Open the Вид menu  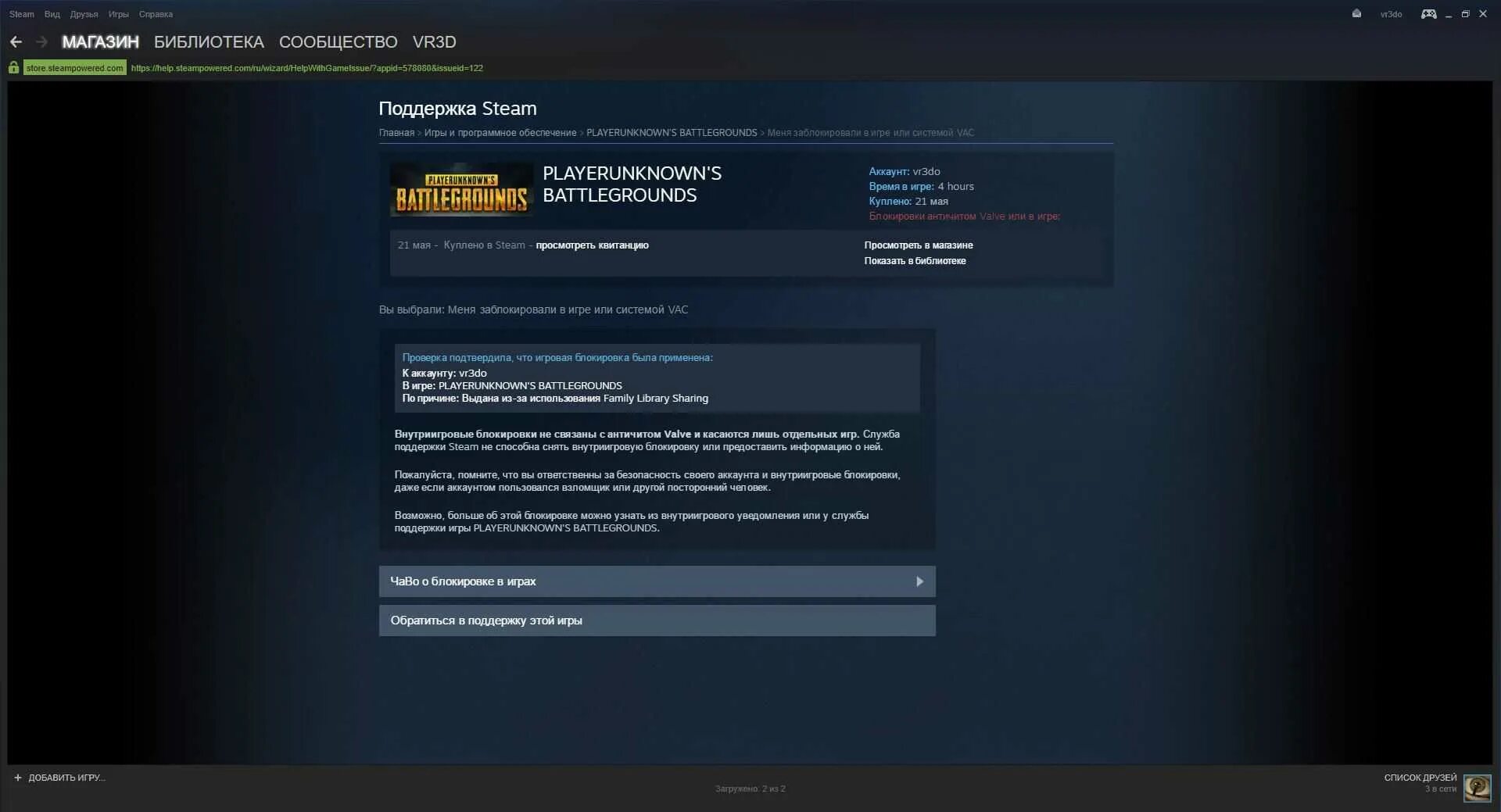[x=52, y=14]
